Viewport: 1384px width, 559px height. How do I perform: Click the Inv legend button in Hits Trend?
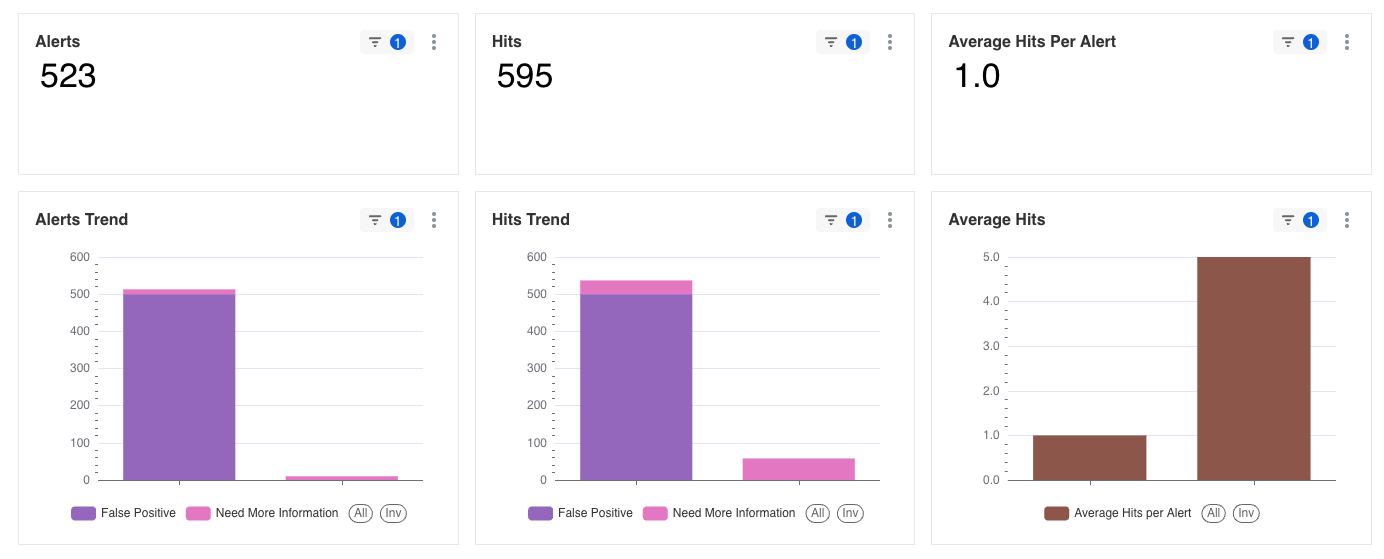tap(850, 513)
